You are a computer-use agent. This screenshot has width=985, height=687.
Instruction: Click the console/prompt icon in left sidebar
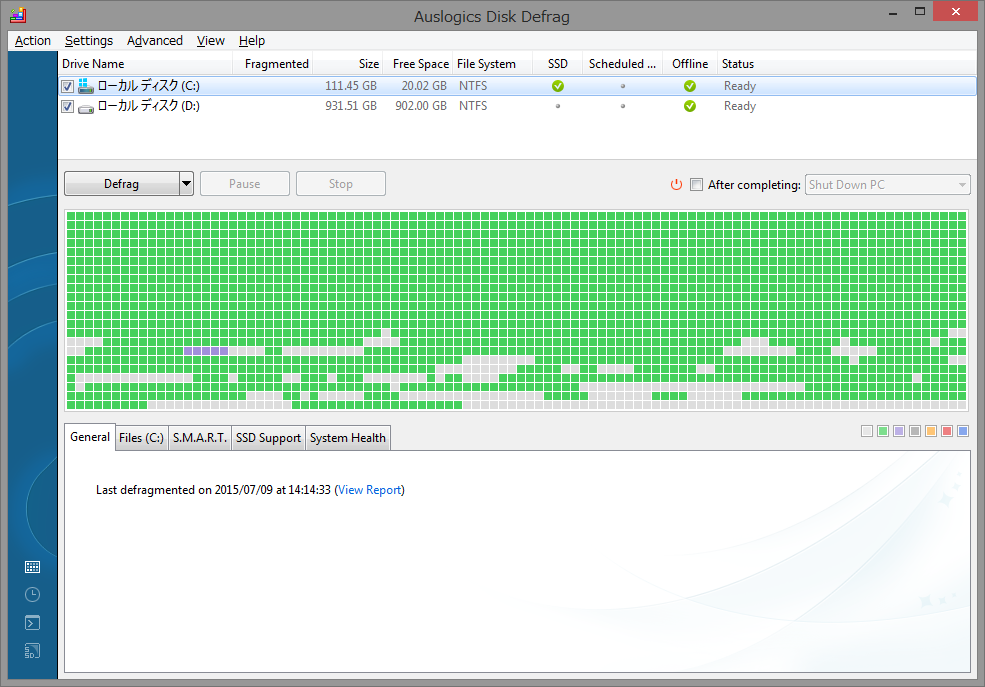[32, 622]
